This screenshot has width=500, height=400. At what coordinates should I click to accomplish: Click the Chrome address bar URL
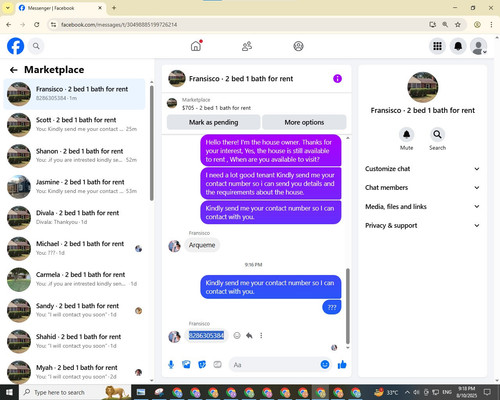coord(119,24)
